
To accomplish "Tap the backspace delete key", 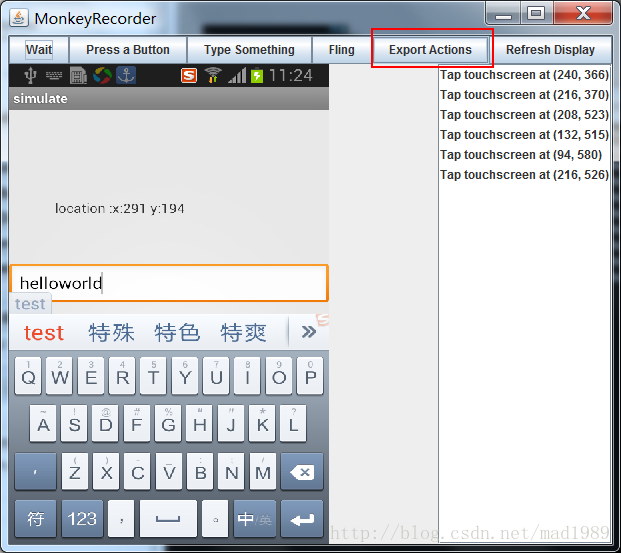I will tap(302, 471).
